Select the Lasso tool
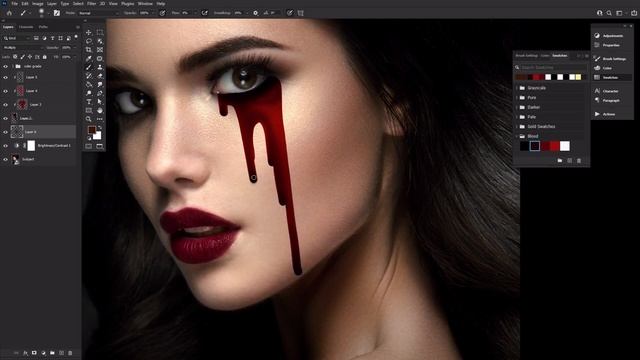 click(x=89, y=41)
